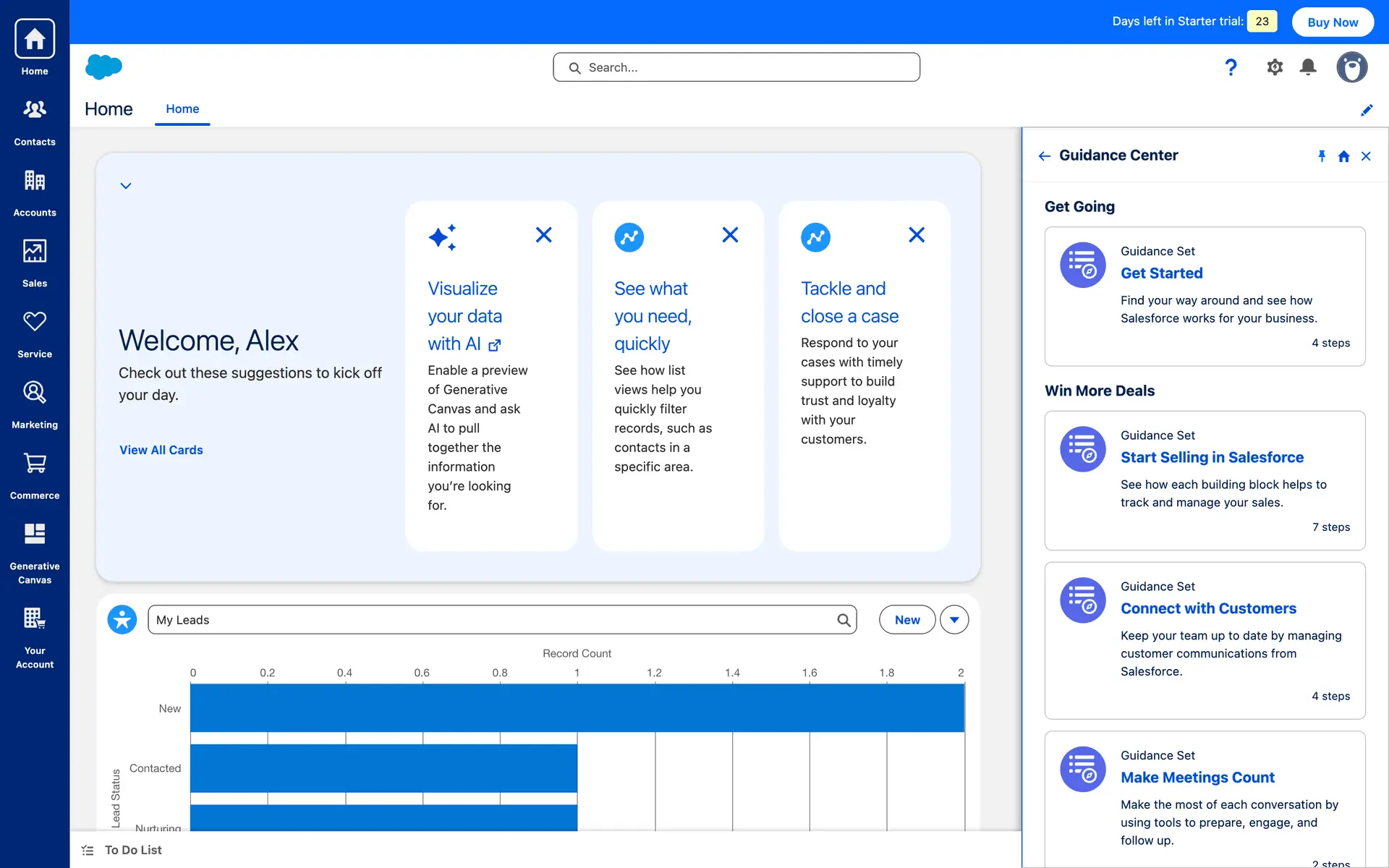Open Contacts in the left sidebar

click(x=35, y=121)
